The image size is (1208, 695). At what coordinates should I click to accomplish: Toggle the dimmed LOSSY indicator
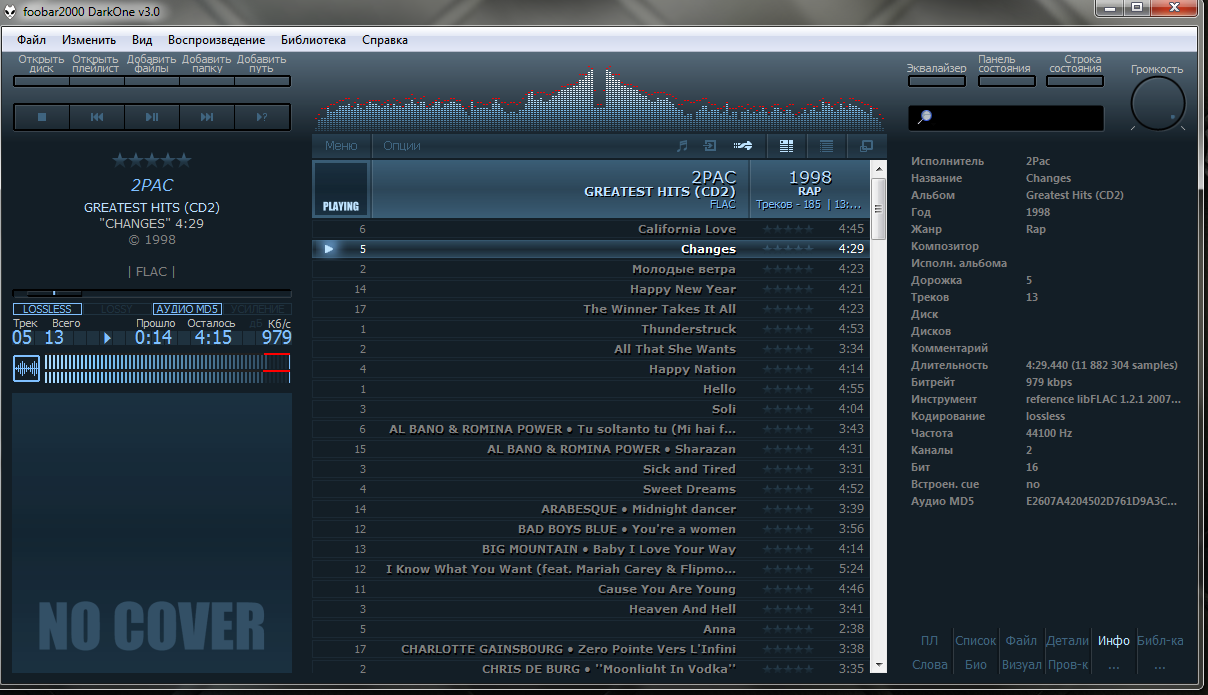point(117,309)
